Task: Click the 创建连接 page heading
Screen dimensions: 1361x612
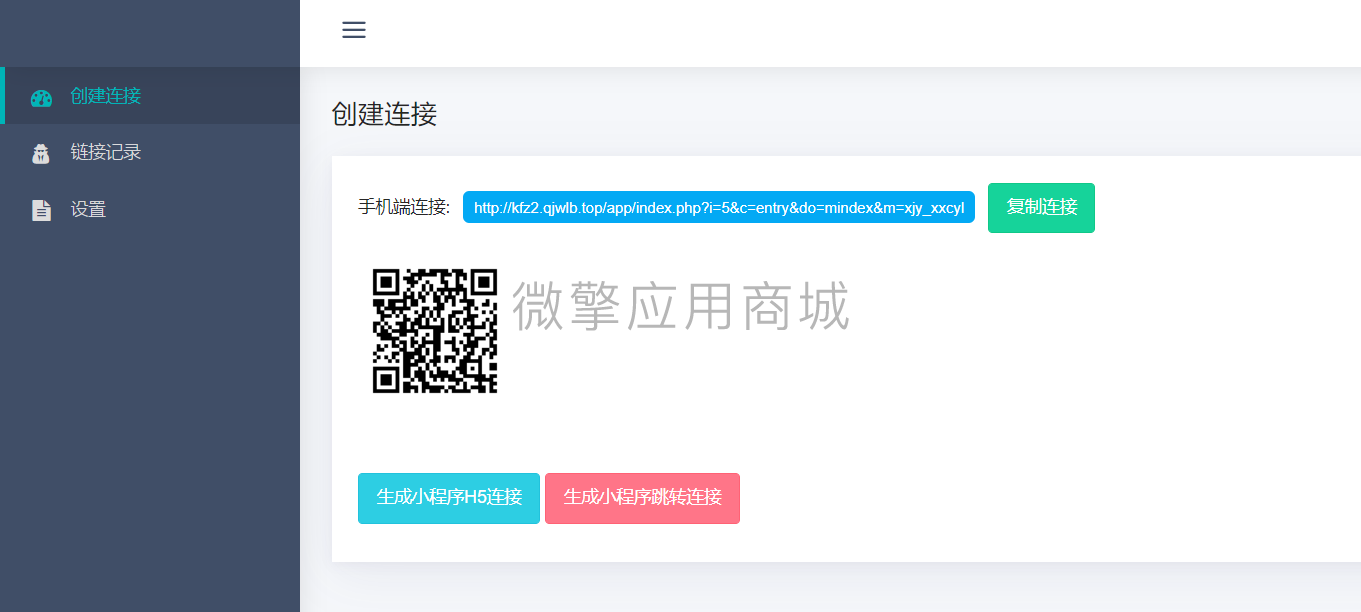Action: [385, 114]
